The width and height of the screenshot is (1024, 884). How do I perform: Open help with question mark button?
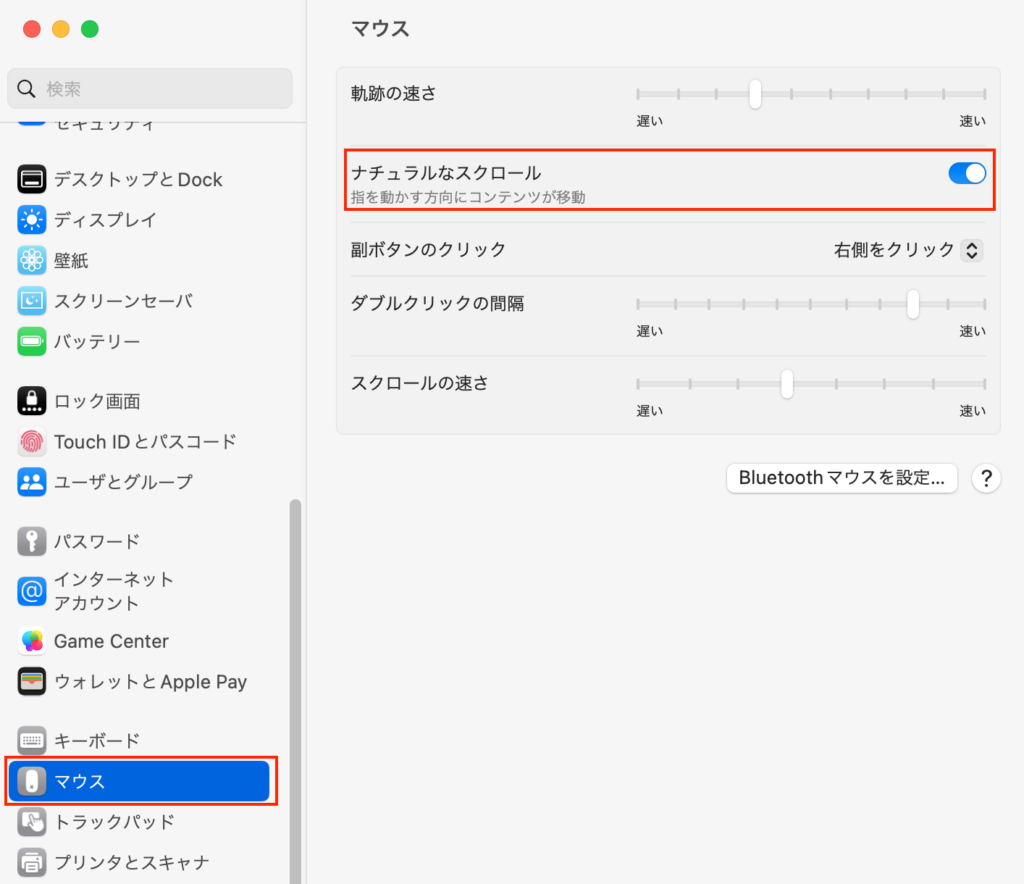pos(986,479)
